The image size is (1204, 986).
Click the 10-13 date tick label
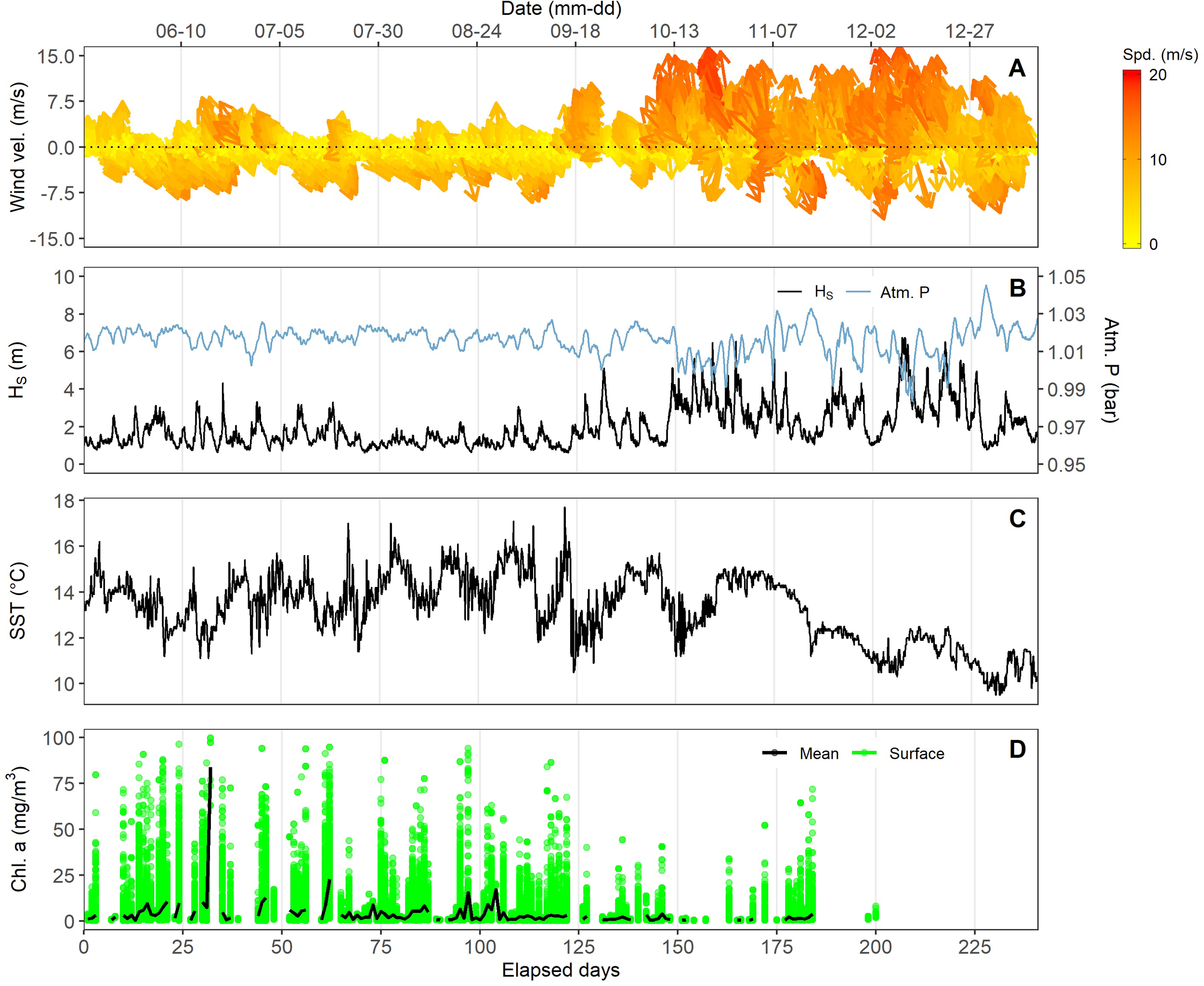674,31
